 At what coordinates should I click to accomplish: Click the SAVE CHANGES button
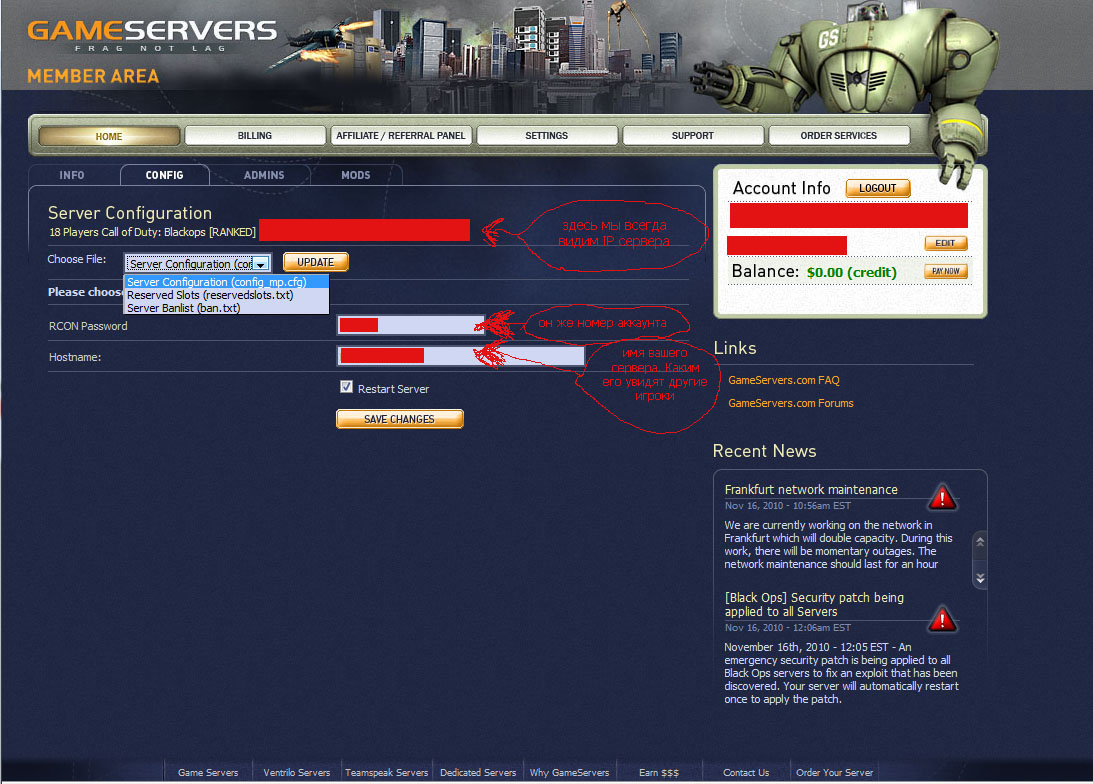click(399, 419)
